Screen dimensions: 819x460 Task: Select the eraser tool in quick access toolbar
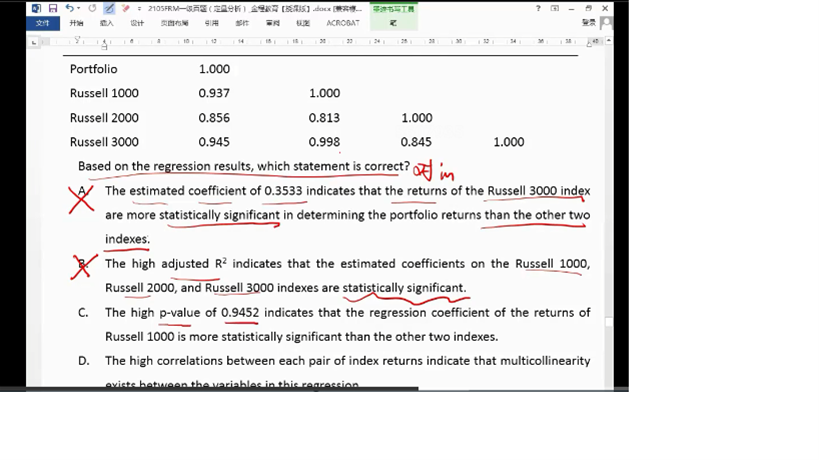[125, 8]
